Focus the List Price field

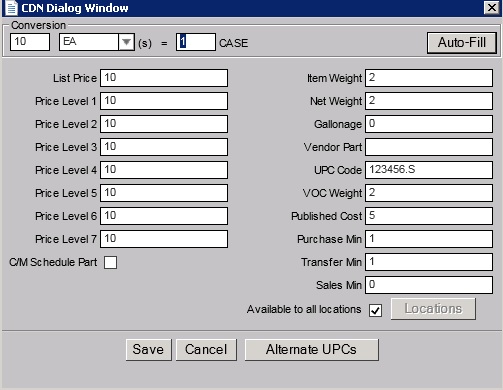pos(164,78)
